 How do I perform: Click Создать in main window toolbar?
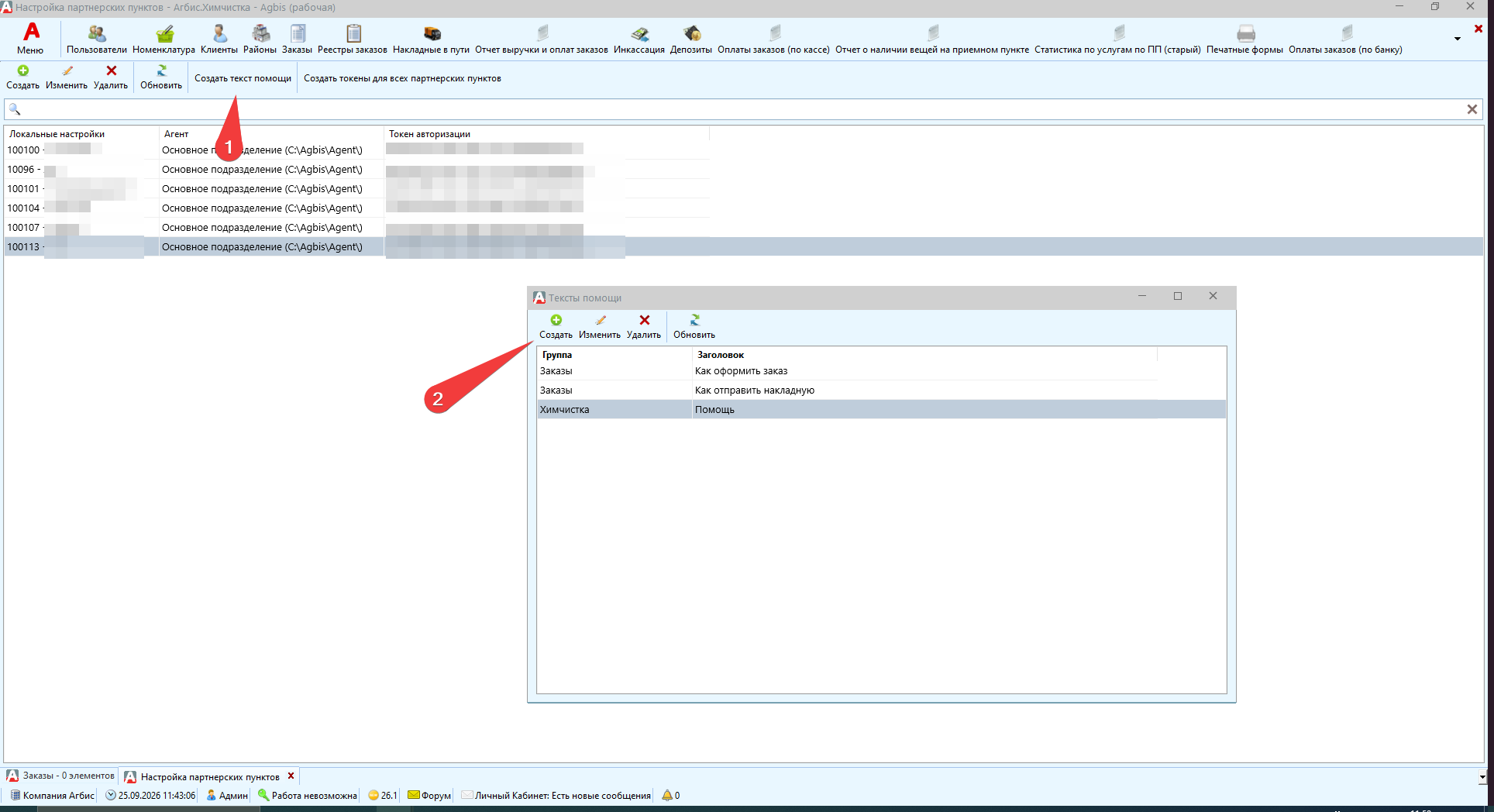pos(23,77)
